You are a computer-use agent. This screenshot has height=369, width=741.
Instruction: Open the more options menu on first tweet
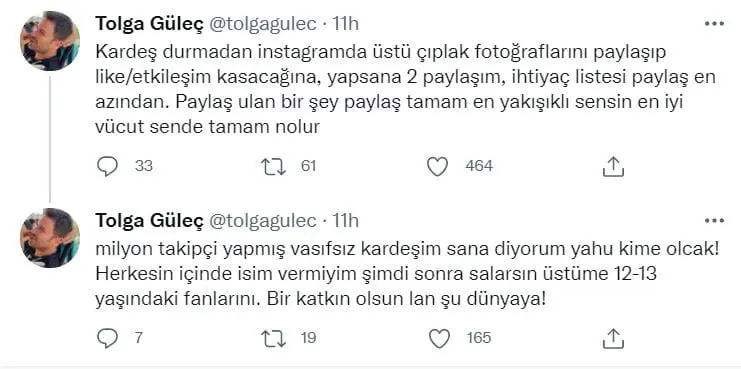[x=714, y=24]
